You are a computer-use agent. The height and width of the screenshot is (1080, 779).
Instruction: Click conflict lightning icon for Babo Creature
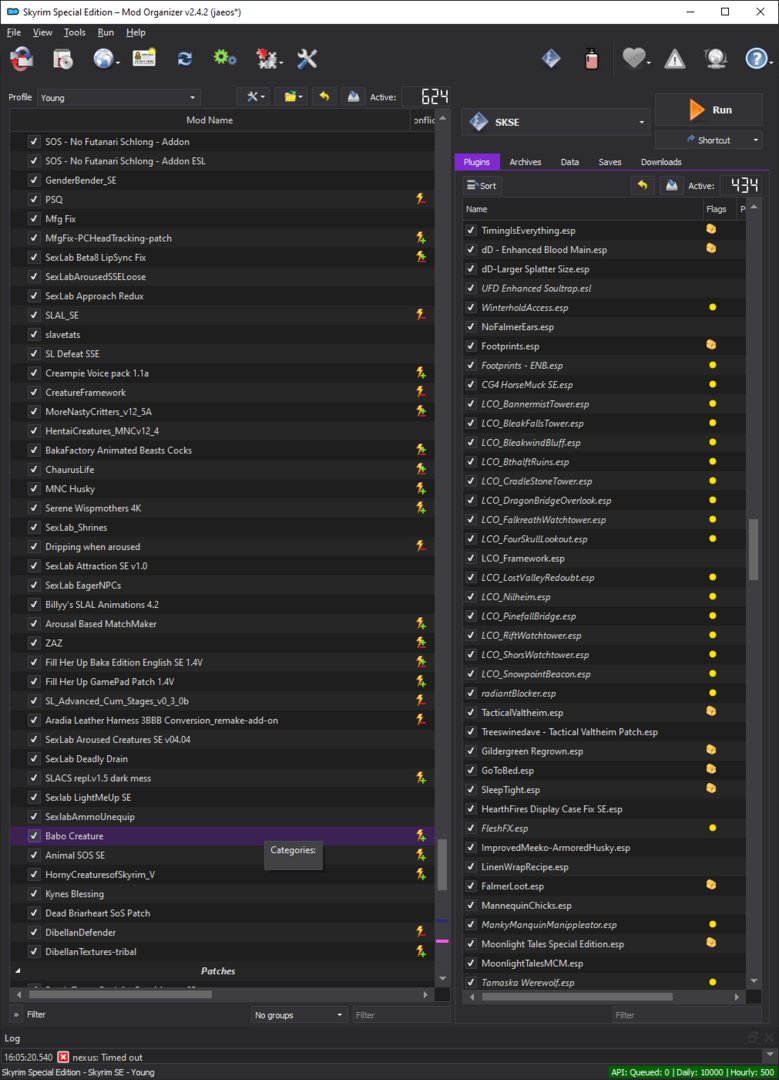[x=421, y=835]
